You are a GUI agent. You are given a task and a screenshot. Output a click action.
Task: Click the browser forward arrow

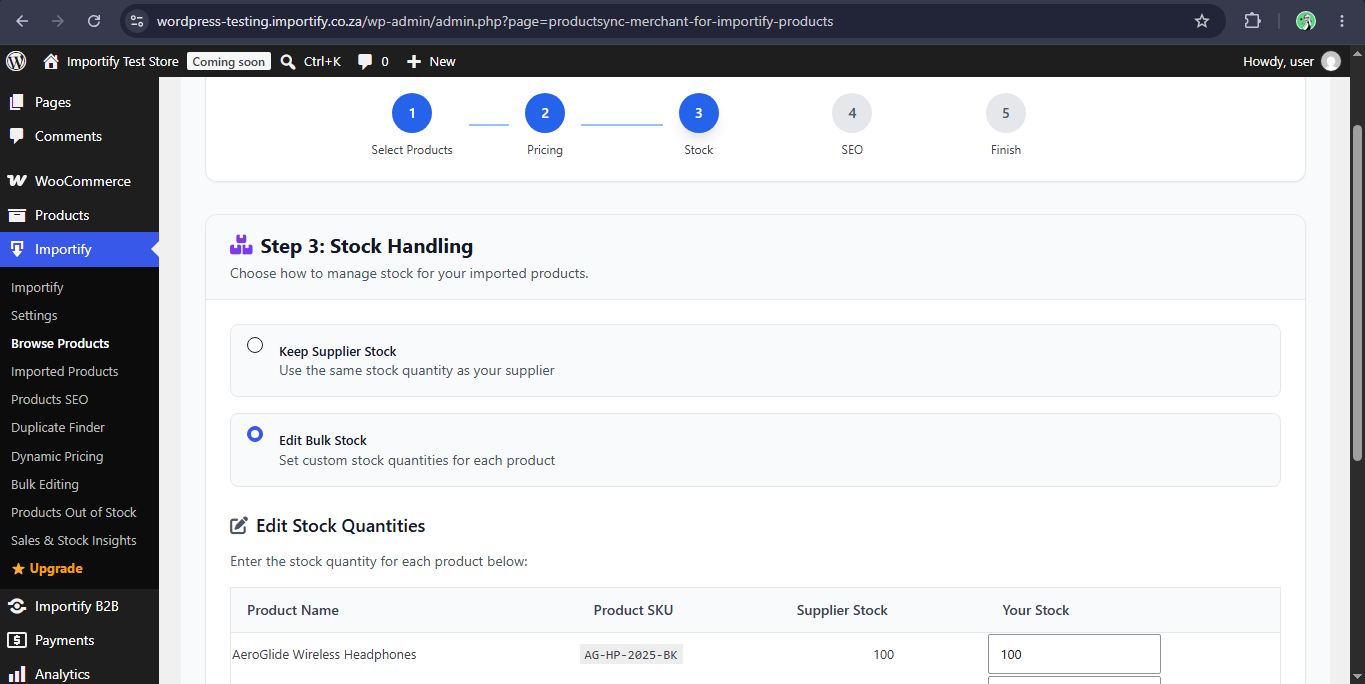58,21
